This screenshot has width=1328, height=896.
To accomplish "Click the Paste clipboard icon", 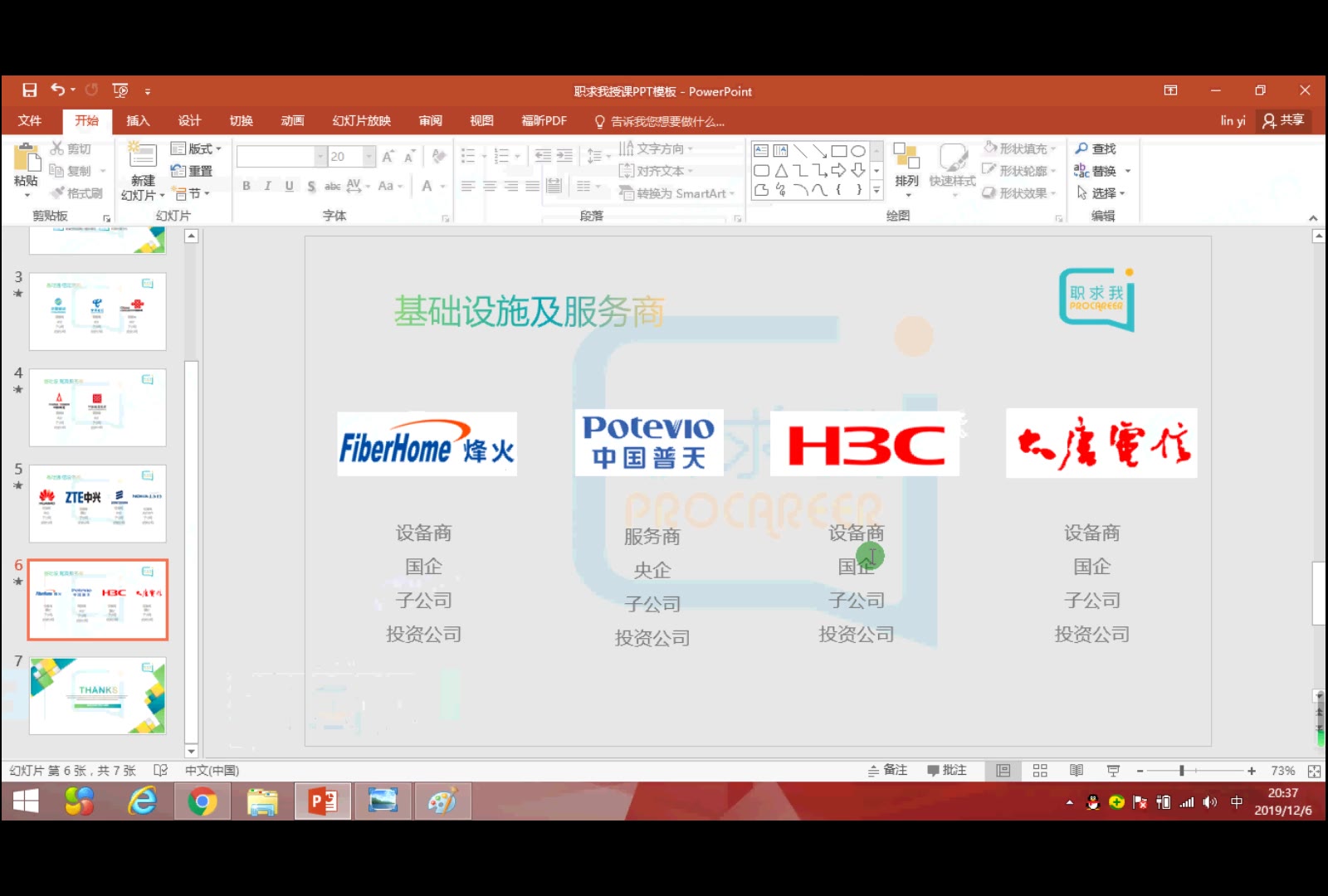I will (27, 157).
